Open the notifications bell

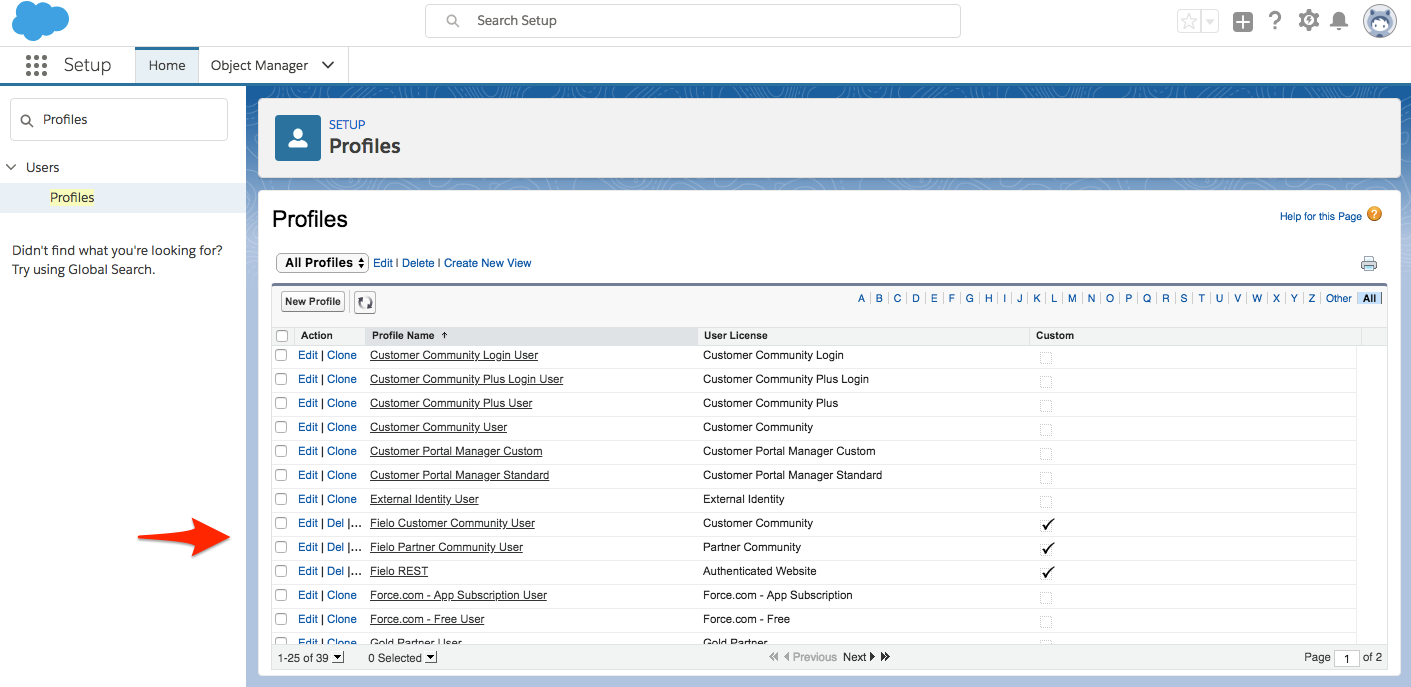pyautogui.click(x=1340, y=21)
